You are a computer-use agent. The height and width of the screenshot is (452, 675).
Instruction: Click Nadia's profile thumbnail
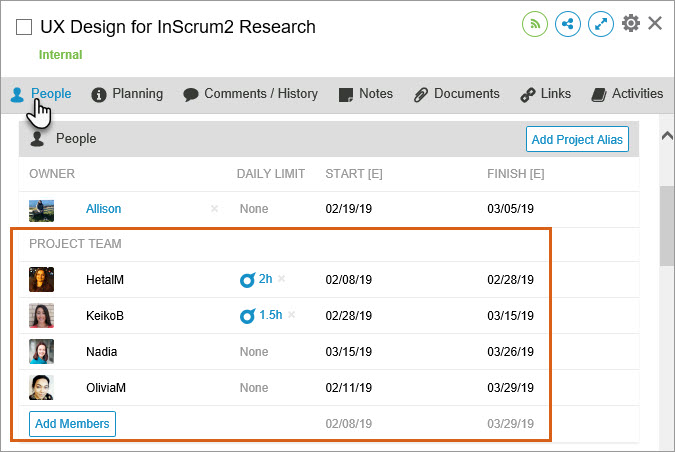[42, 352]
